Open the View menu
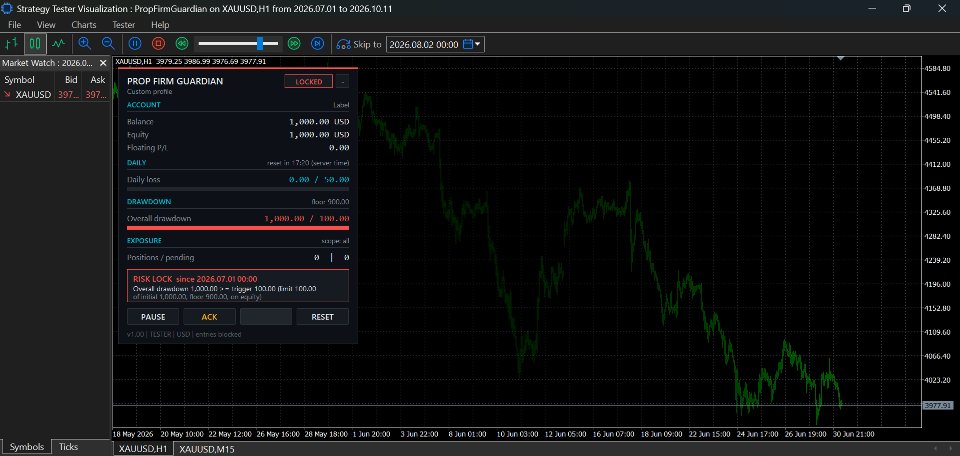Viewport: 960px width, 456px height. pos(46,25)
